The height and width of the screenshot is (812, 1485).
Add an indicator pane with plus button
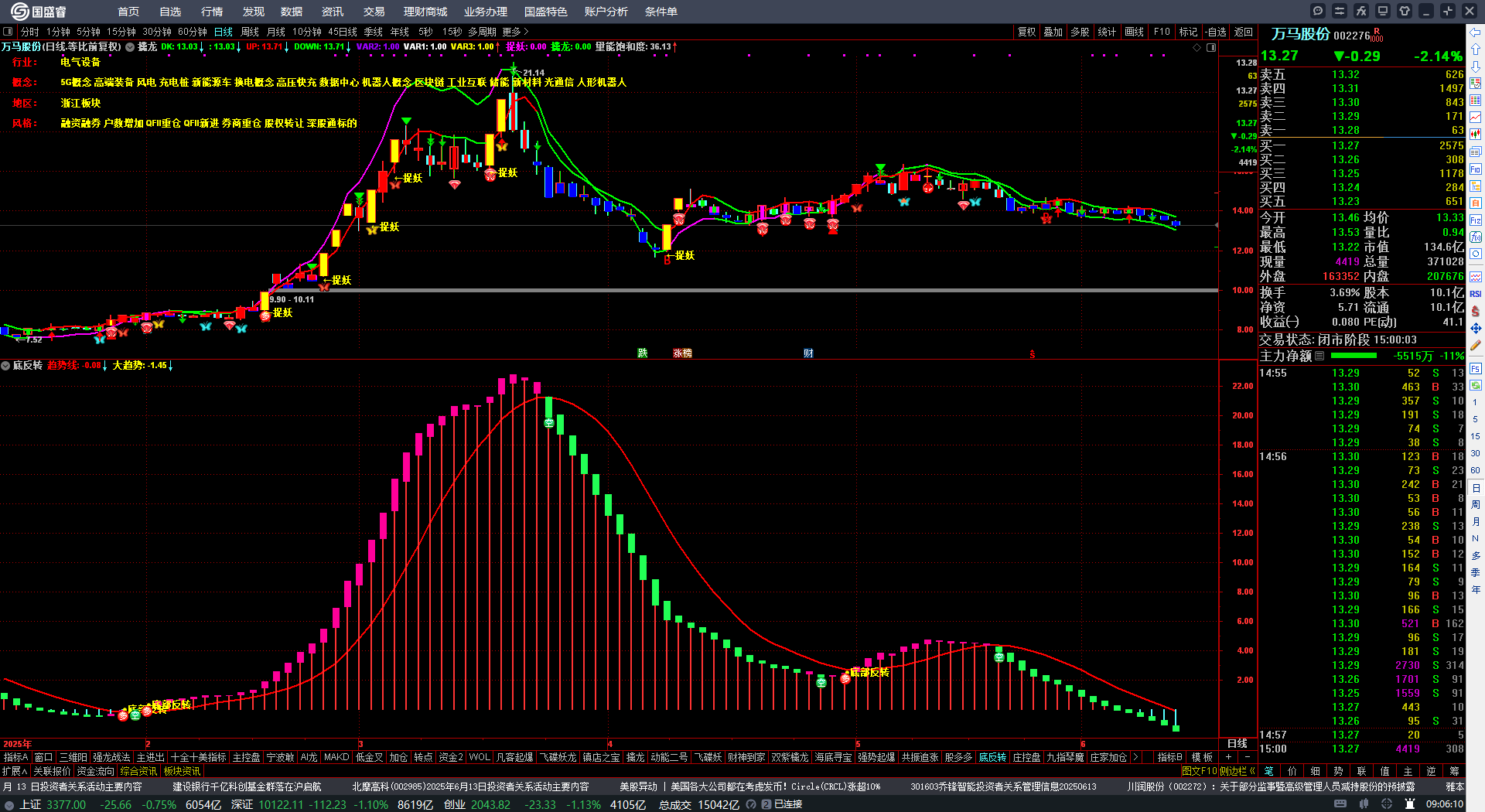pos(1228,757)
